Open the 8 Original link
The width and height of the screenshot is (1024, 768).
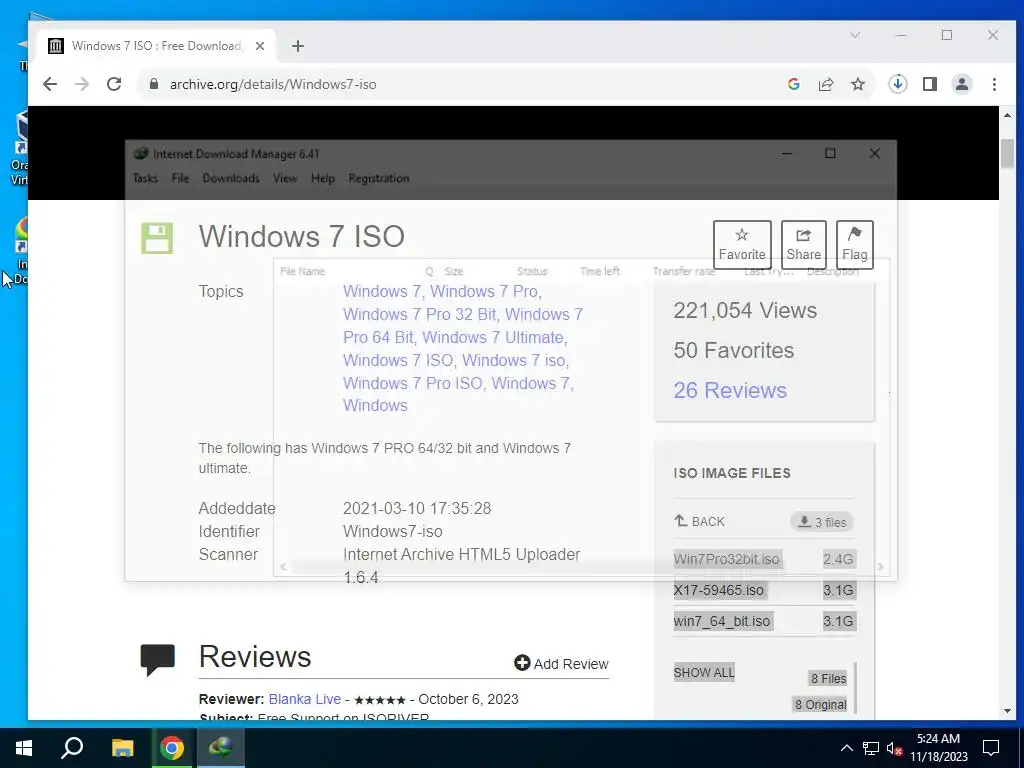(x=820, y=705)
